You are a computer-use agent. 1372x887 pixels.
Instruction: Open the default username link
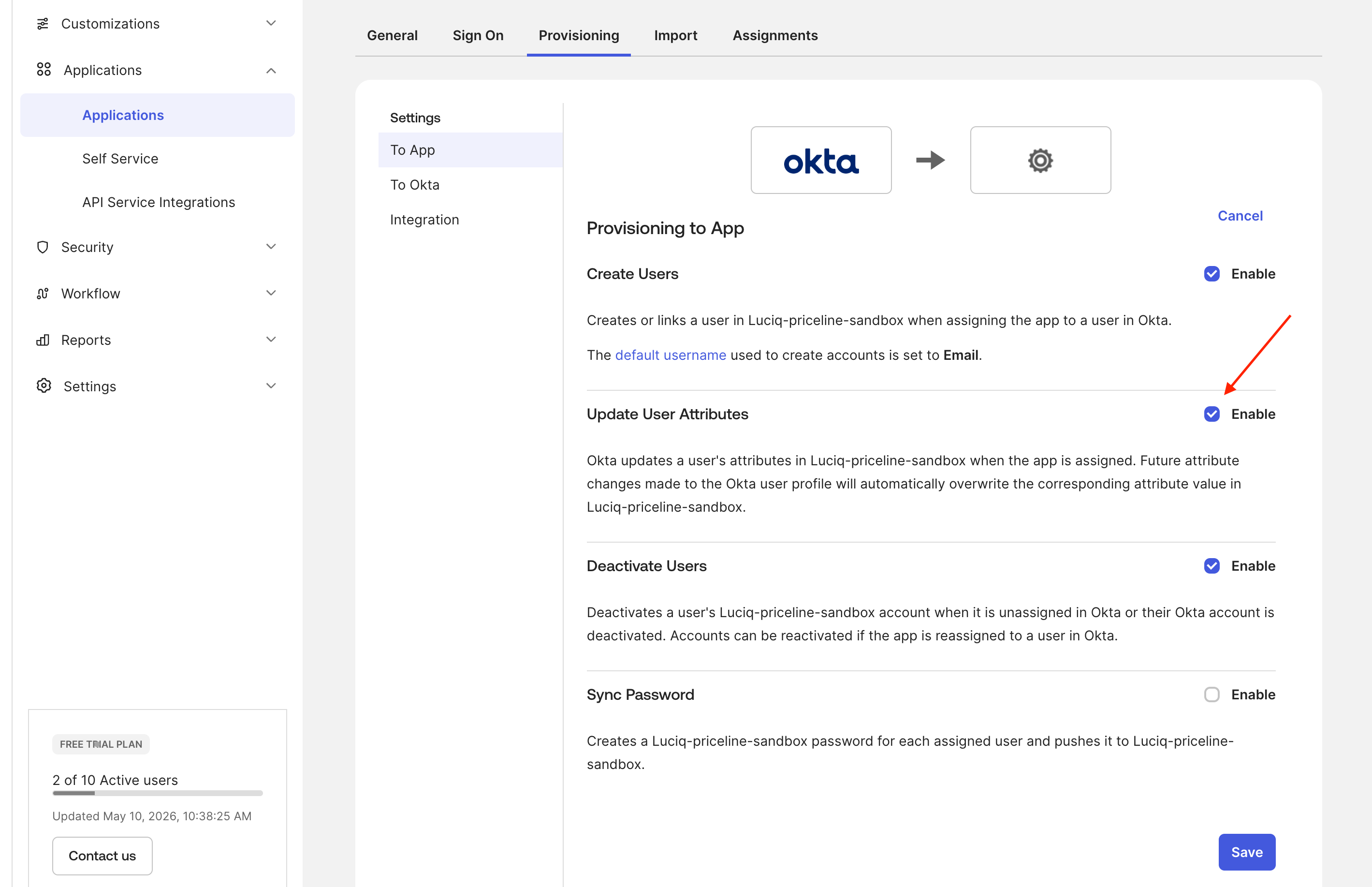(x=671, y=355)
